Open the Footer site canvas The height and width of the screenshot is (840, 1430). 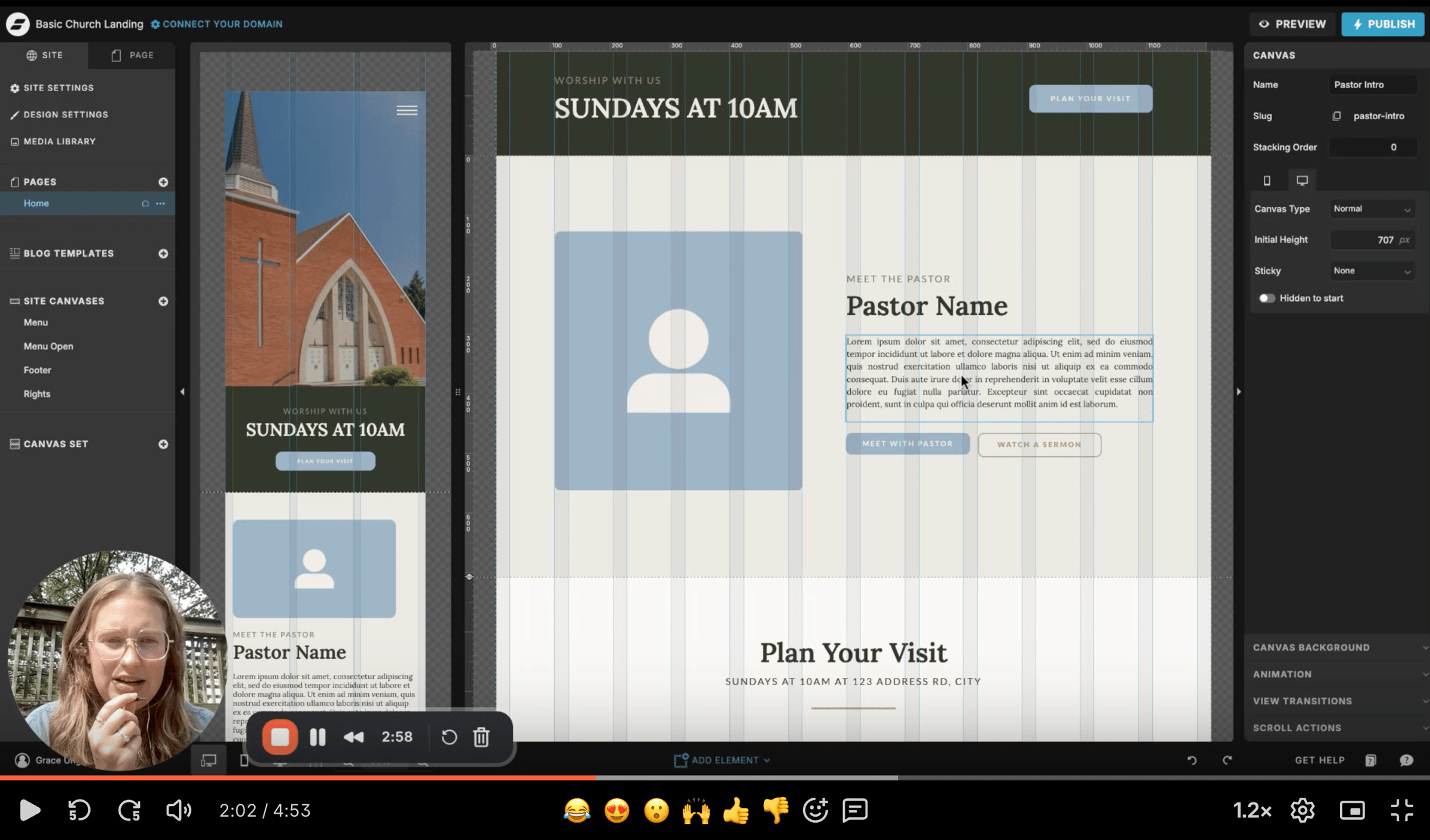[38, 370]
